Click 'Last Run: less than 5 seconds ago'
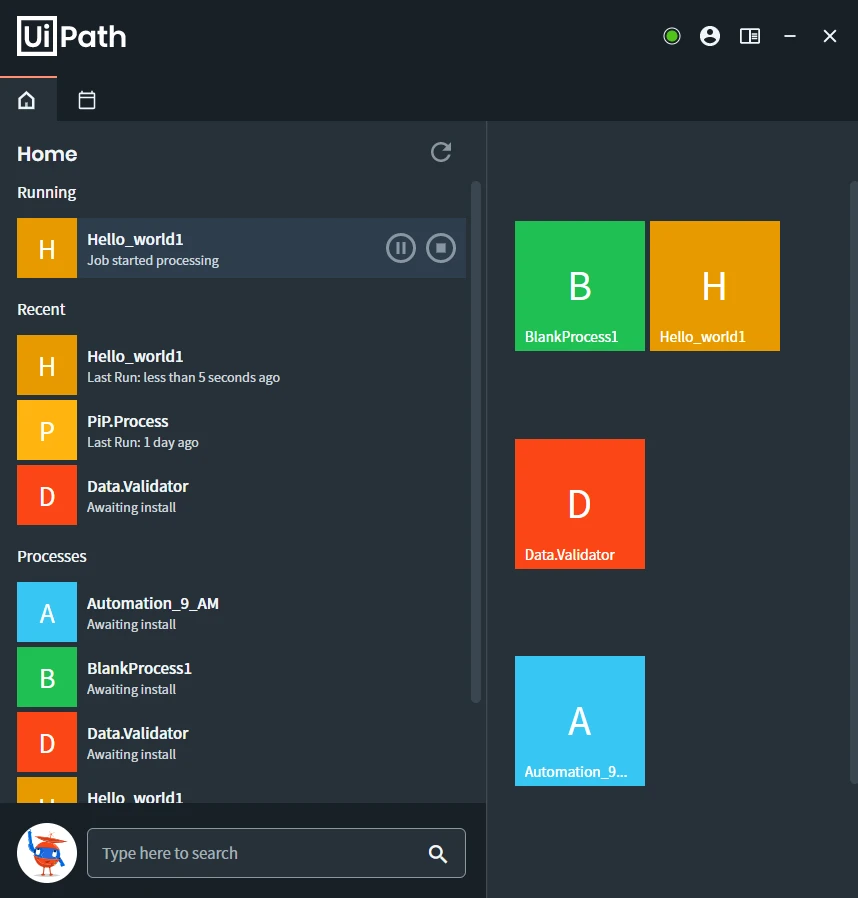 click(x=183, y=377)
